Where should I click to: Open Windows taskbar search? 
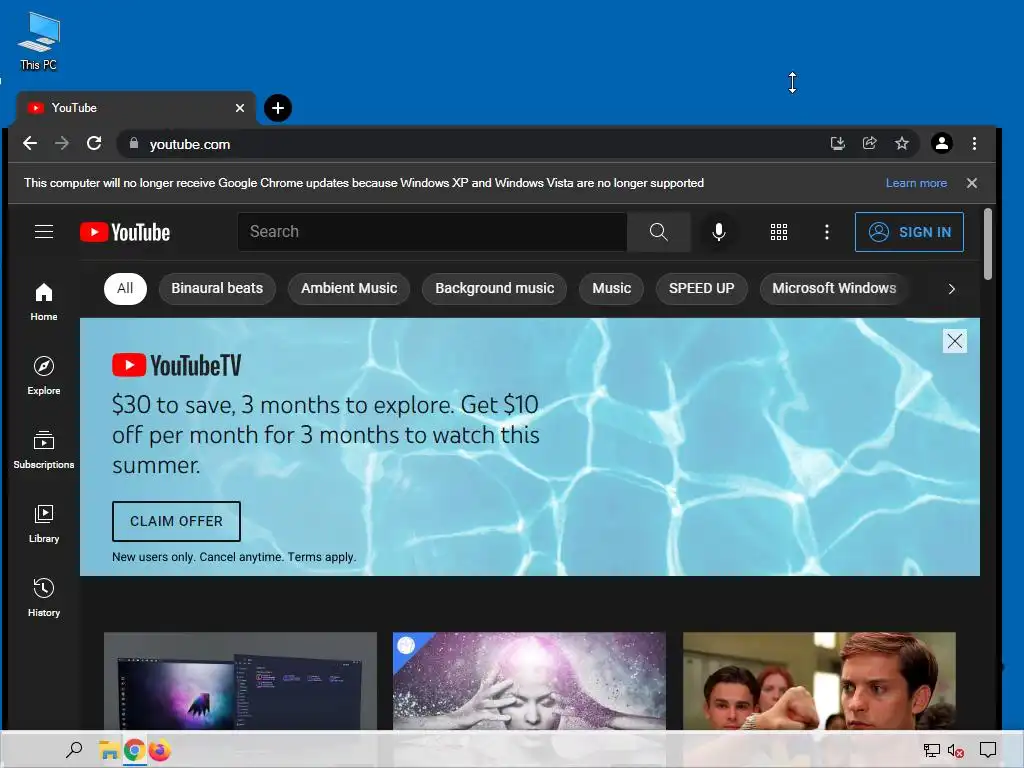coord(74,750)
